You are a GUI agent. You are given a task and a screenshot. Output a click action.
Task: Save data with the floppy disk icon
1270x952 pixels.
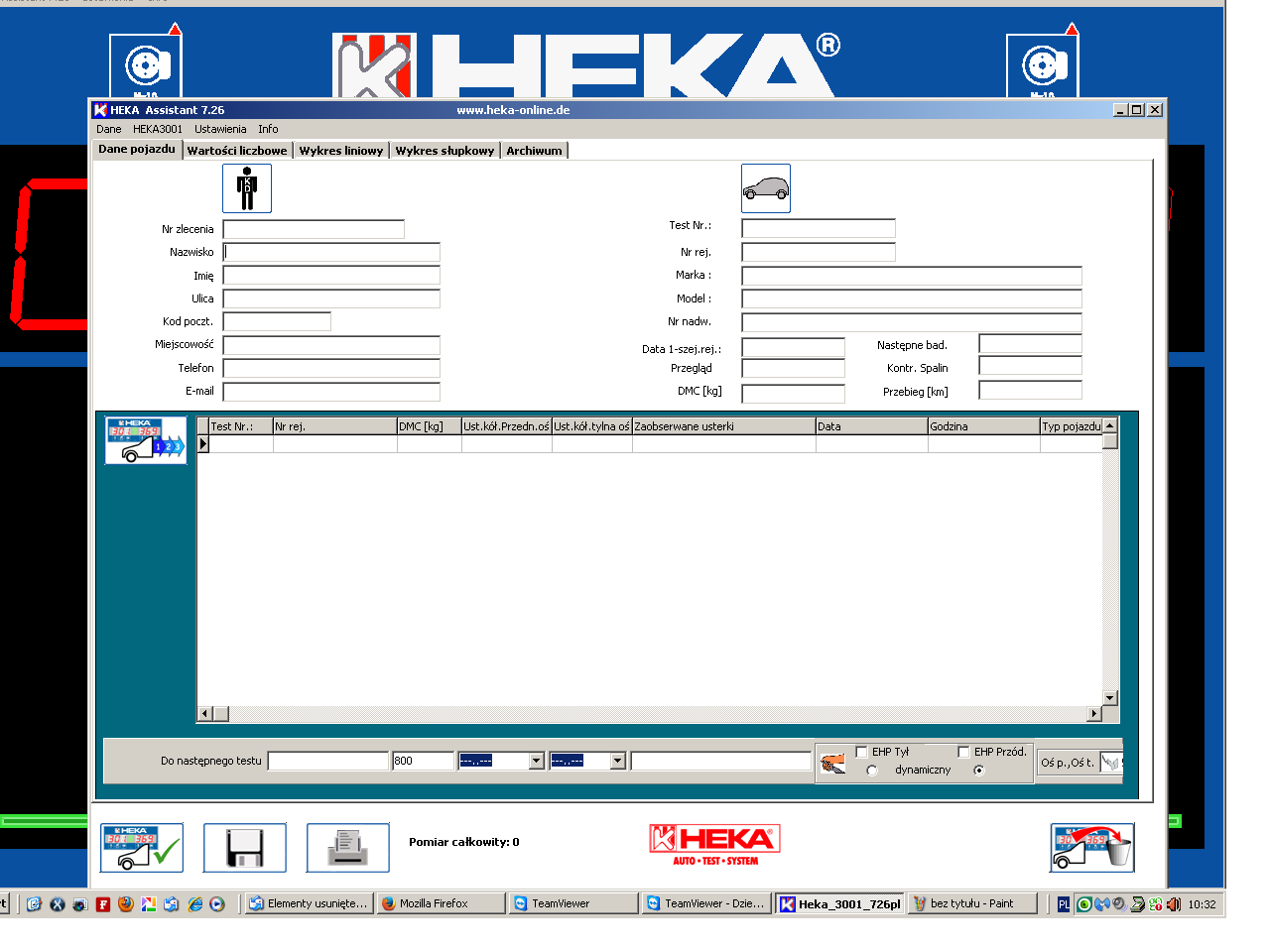point(245,848)
